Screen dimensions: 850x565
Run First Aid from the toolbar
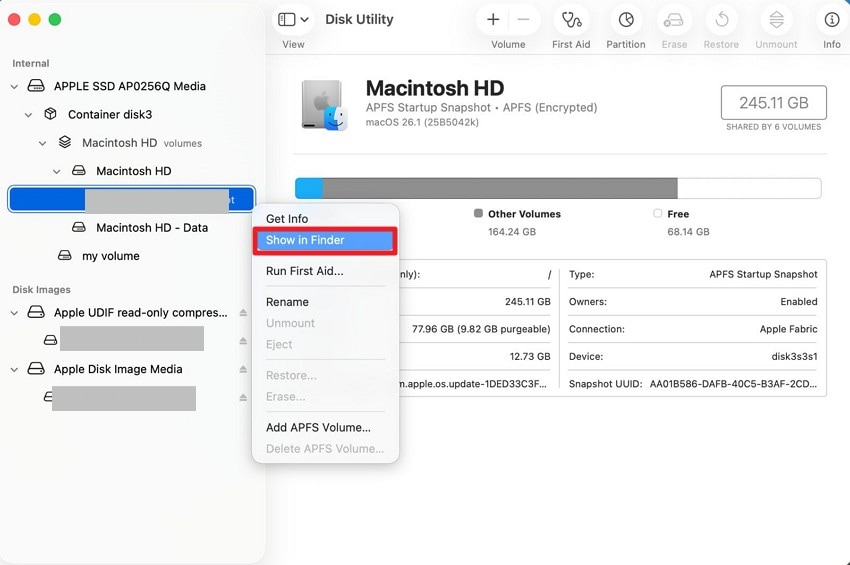click(x=571, y=20)
